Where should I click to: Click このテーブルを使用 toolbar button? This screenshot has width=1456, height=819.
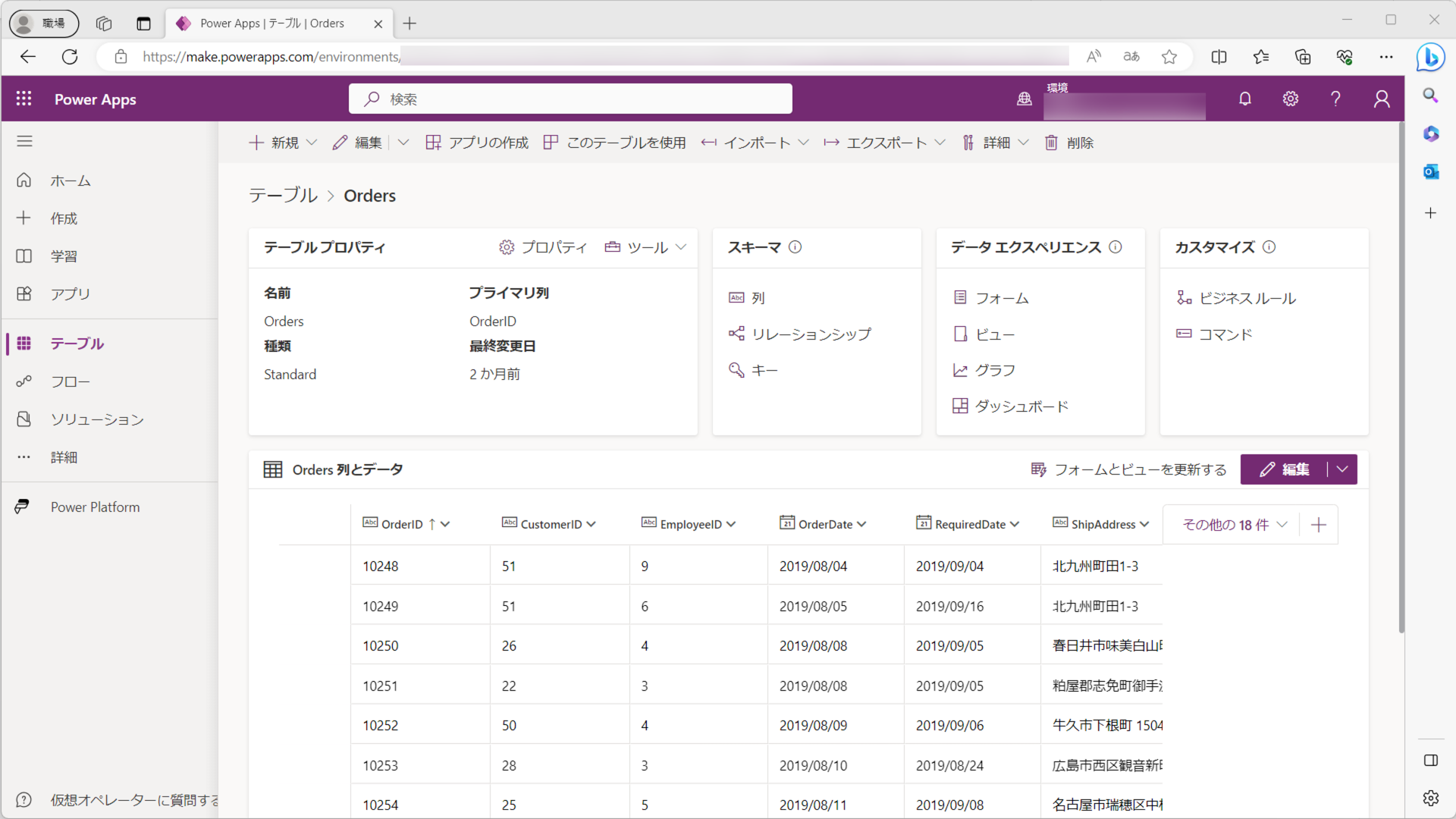pyautogui.click(x=614, y=143)
